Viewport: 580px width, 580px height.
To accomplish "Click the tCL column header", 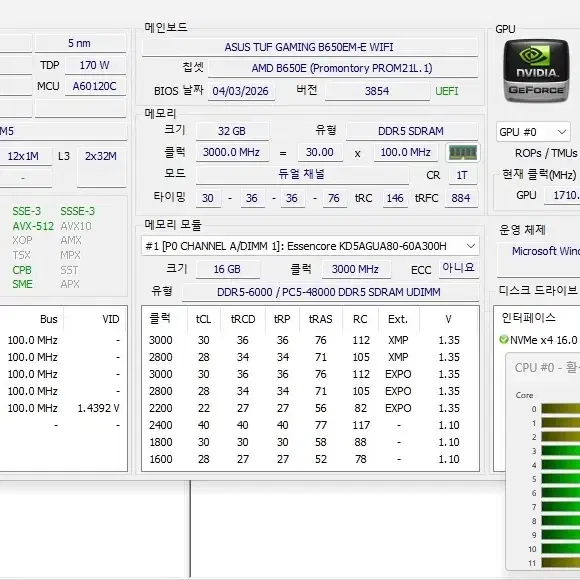I will pyautogui.click(x=203, y=319).
